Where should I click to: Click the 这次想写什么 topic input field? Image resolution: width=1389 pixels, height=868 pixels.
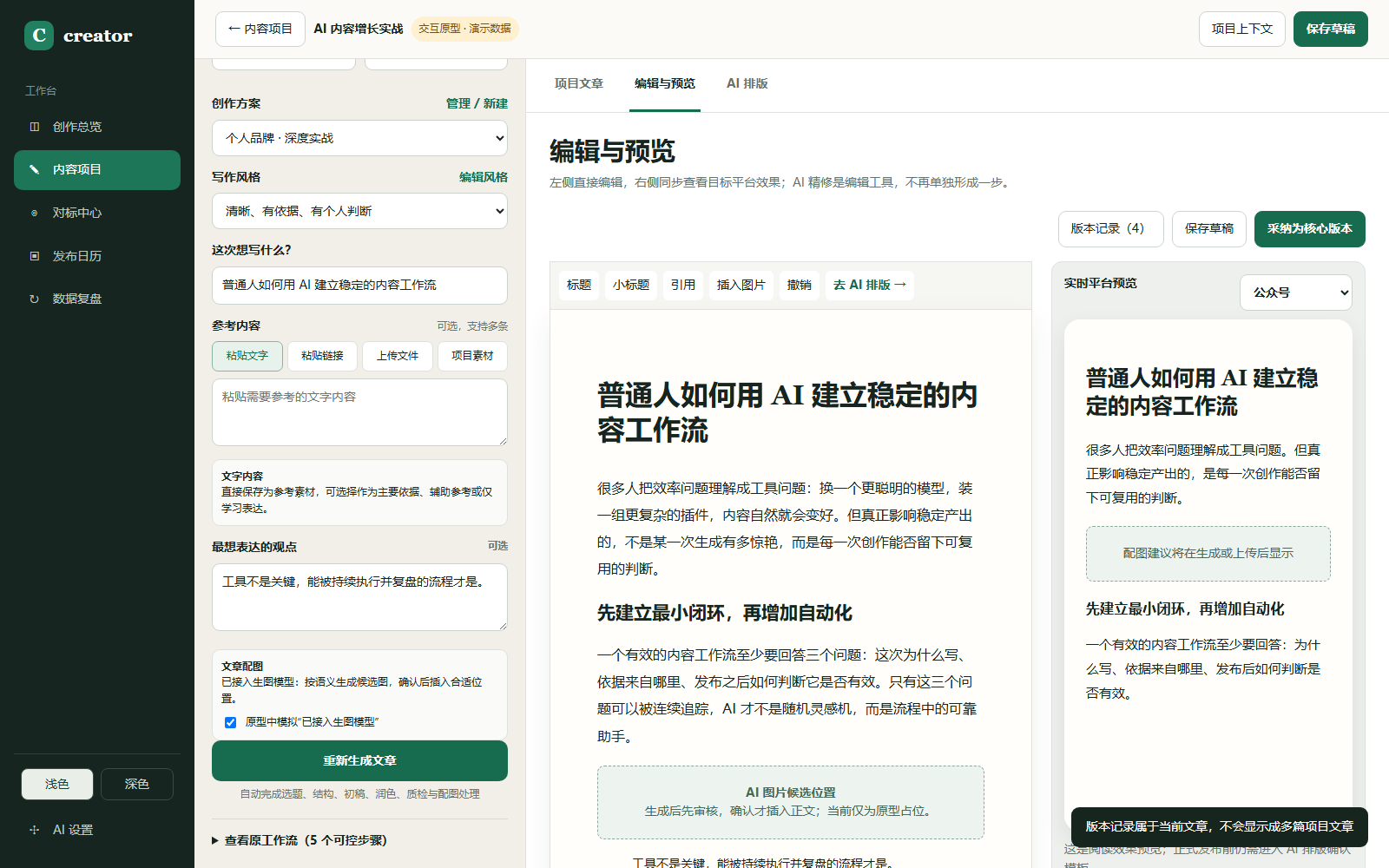pyautogui.click(x=359, y=286)
